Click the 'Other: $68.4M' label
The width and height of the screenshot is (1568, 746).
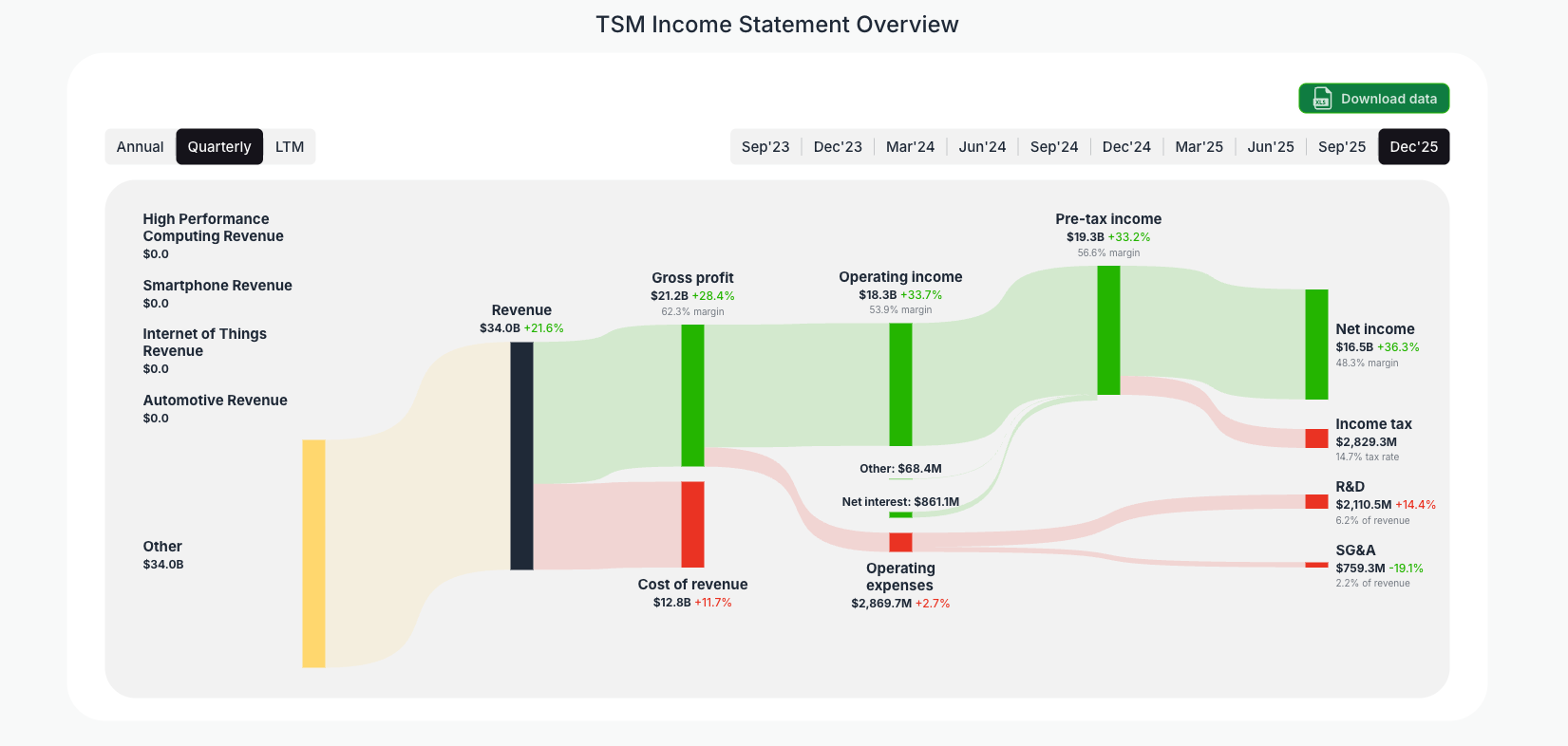click(x=900, y=469)
